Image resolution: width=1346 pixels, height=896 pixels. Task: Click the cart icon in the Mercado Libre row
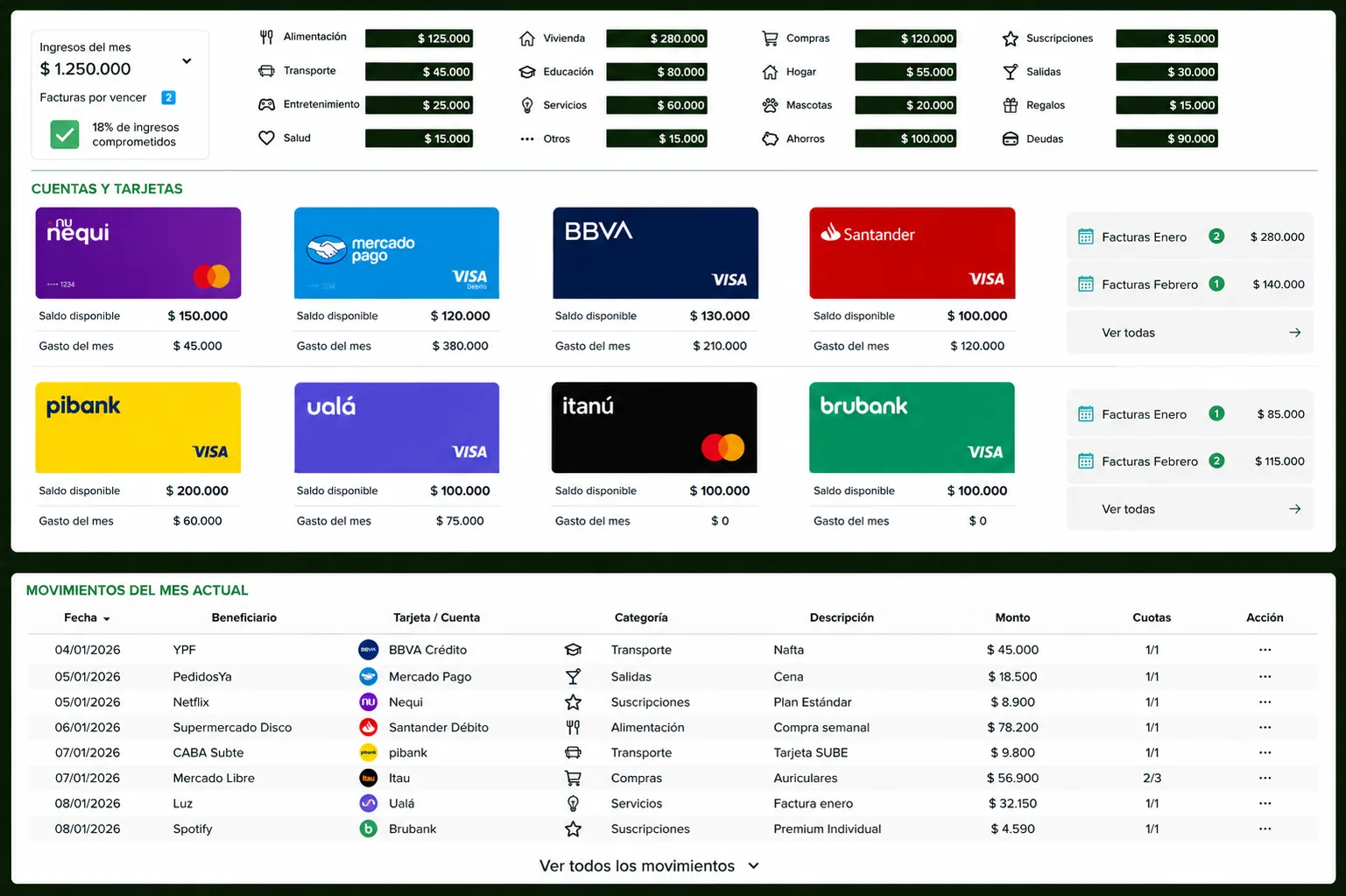[573, 778]
